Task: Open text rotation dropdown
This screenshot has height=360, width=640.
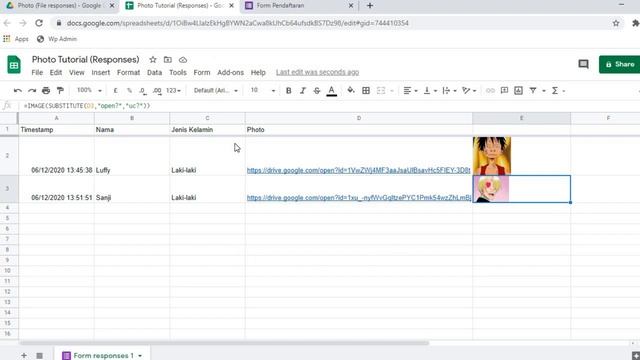Action: [x=469, y=91]
